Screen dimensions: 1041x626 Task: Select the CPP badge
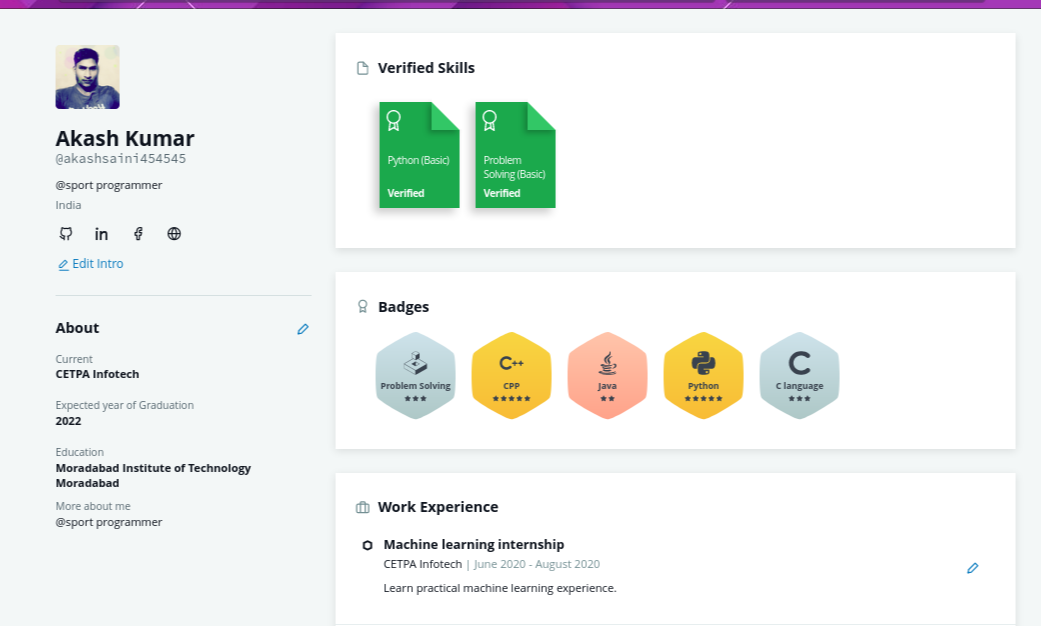511,376
